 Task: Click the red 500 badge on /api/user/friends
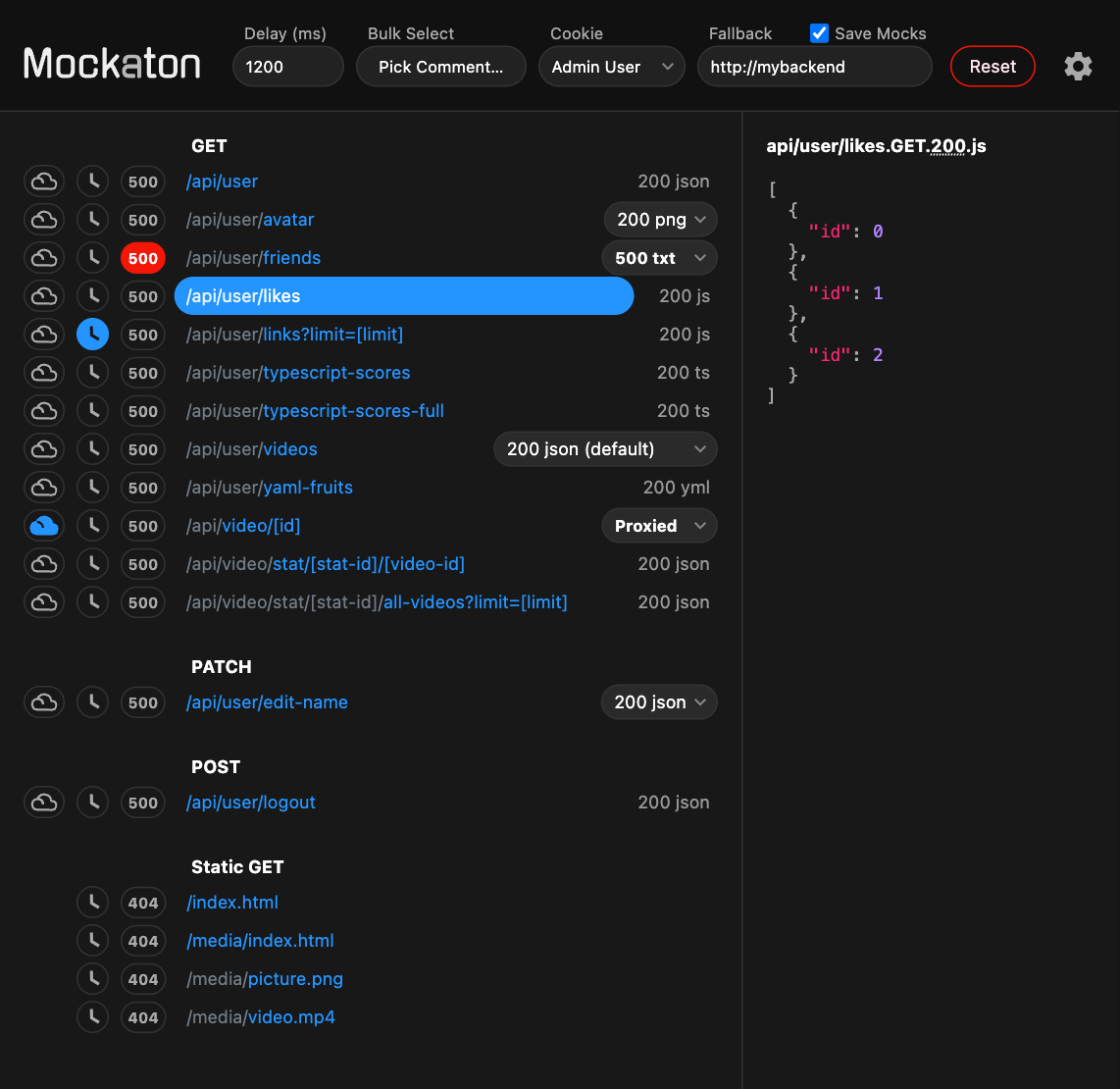[142, 257]
